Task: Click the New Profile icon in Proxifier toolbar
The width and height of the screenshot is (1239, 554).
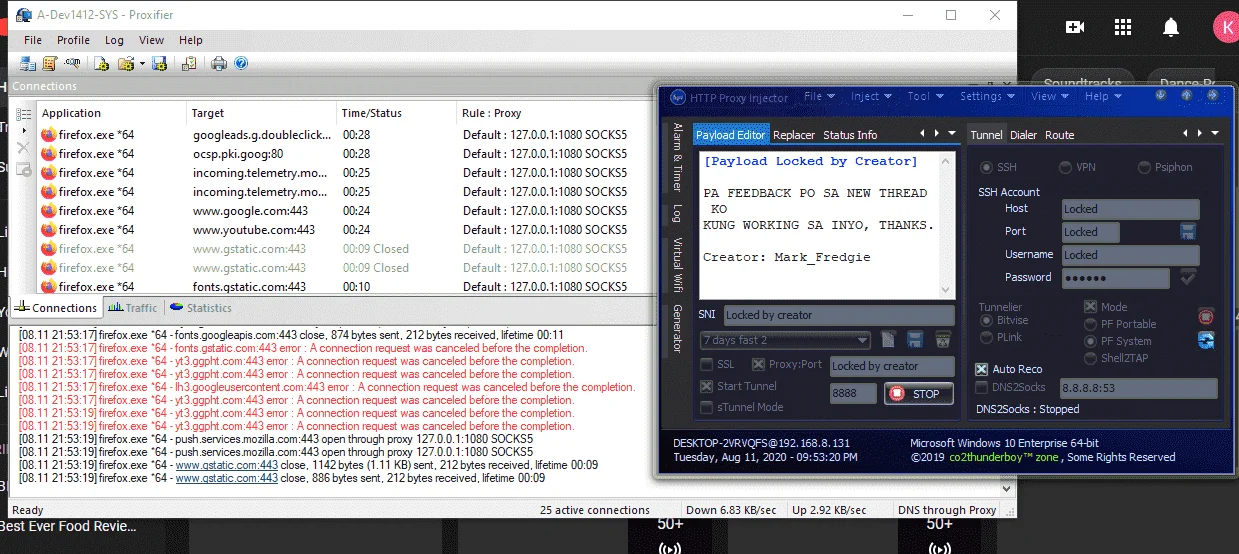Action: (x=101, y=63)
